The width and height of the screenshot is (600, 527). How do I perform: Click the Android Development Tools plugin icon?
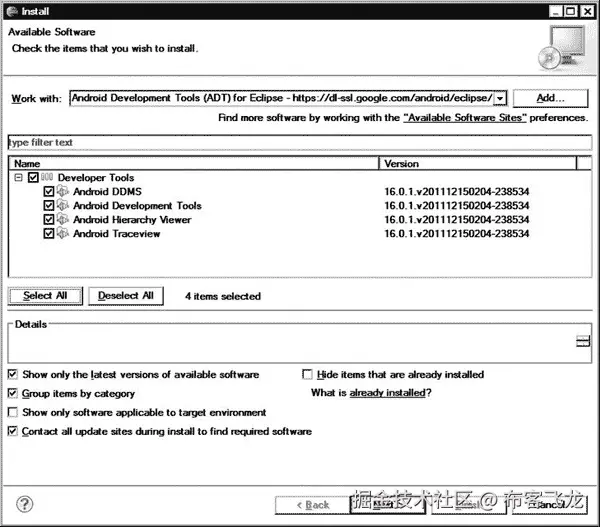(x=63, y=205)
